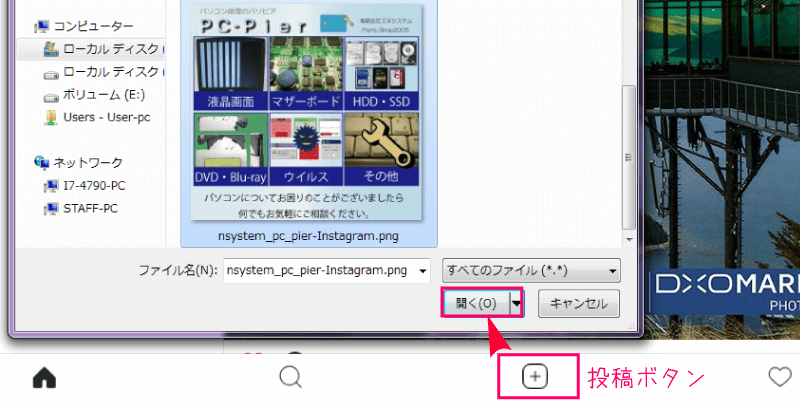Click the scrollbar down arrow
The image size is (800, 409).
(629, 239)
